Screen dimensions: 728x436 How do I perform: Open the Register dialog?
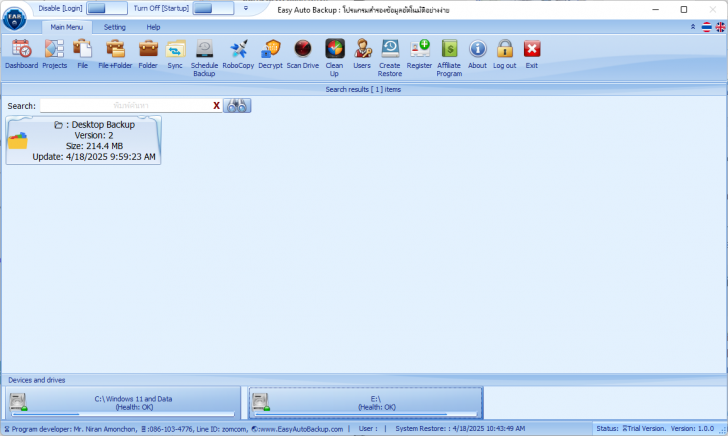pos(419,54)
